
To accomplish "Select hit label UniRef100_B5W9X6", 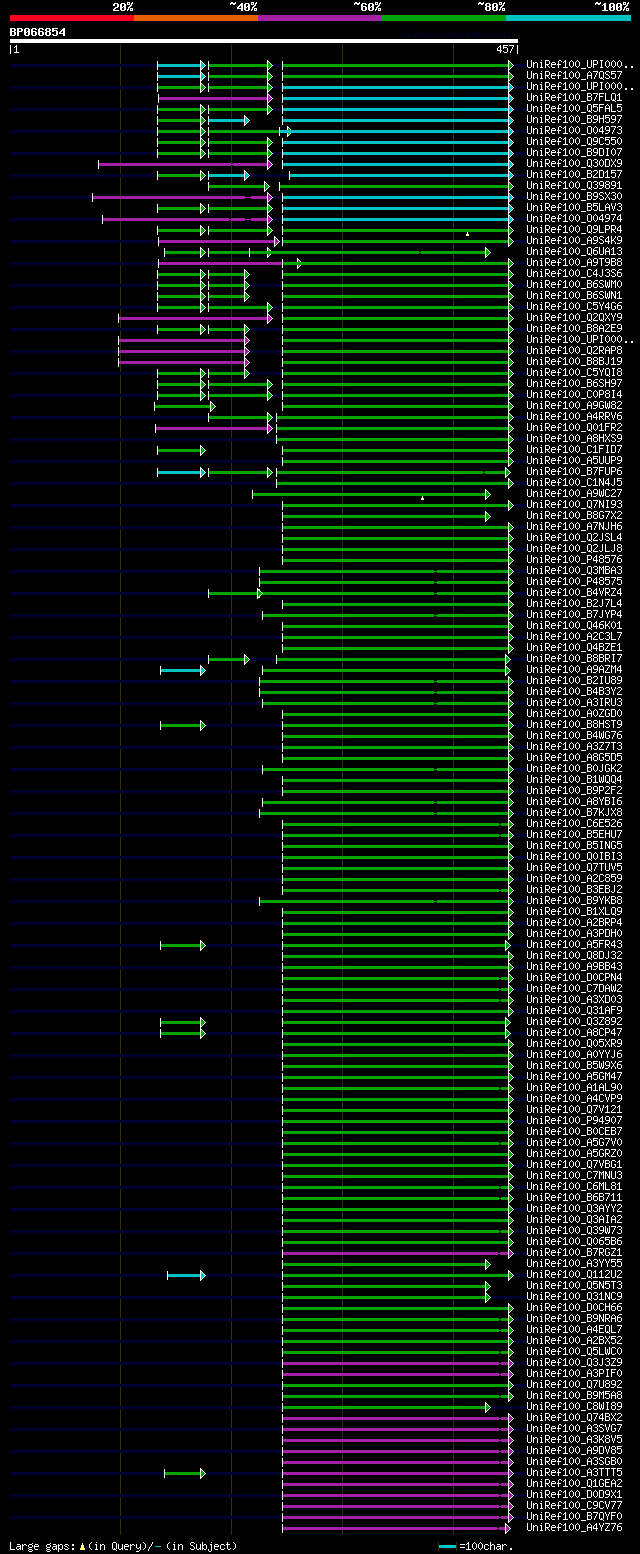I will (x=574, y=1065).
